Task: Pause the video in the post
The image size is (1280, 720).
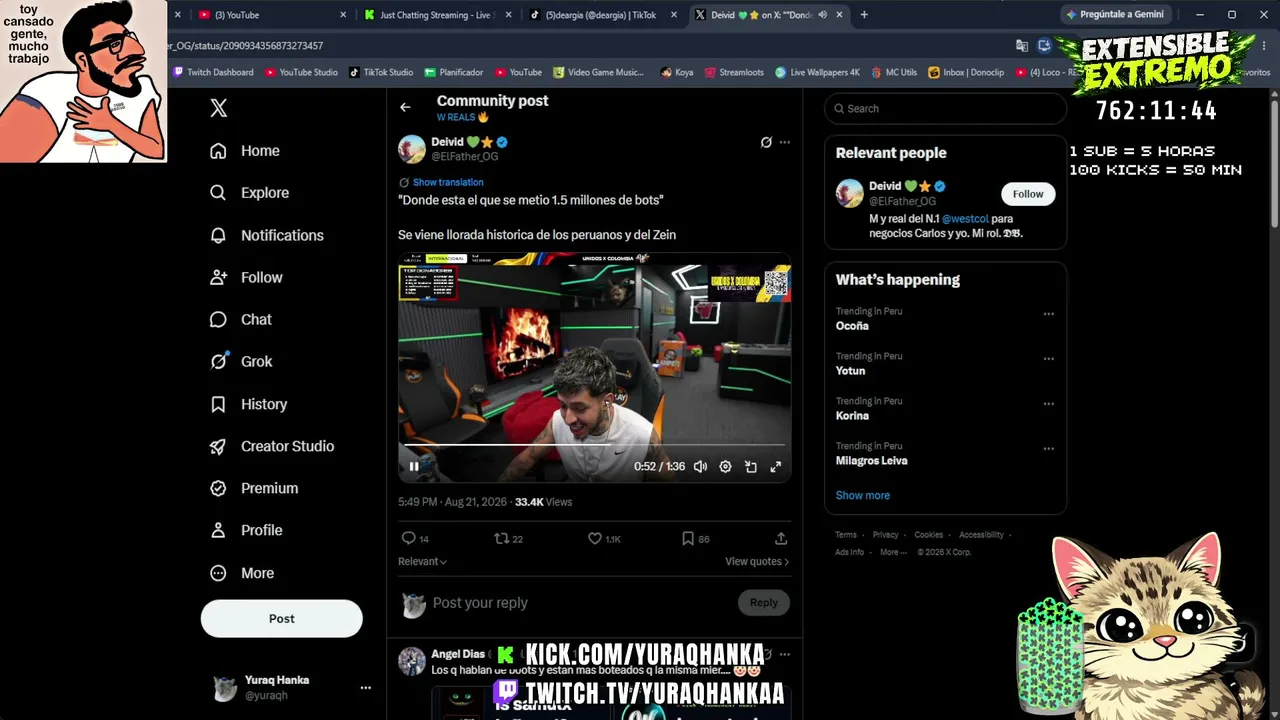Action: (x=414, y=466)
